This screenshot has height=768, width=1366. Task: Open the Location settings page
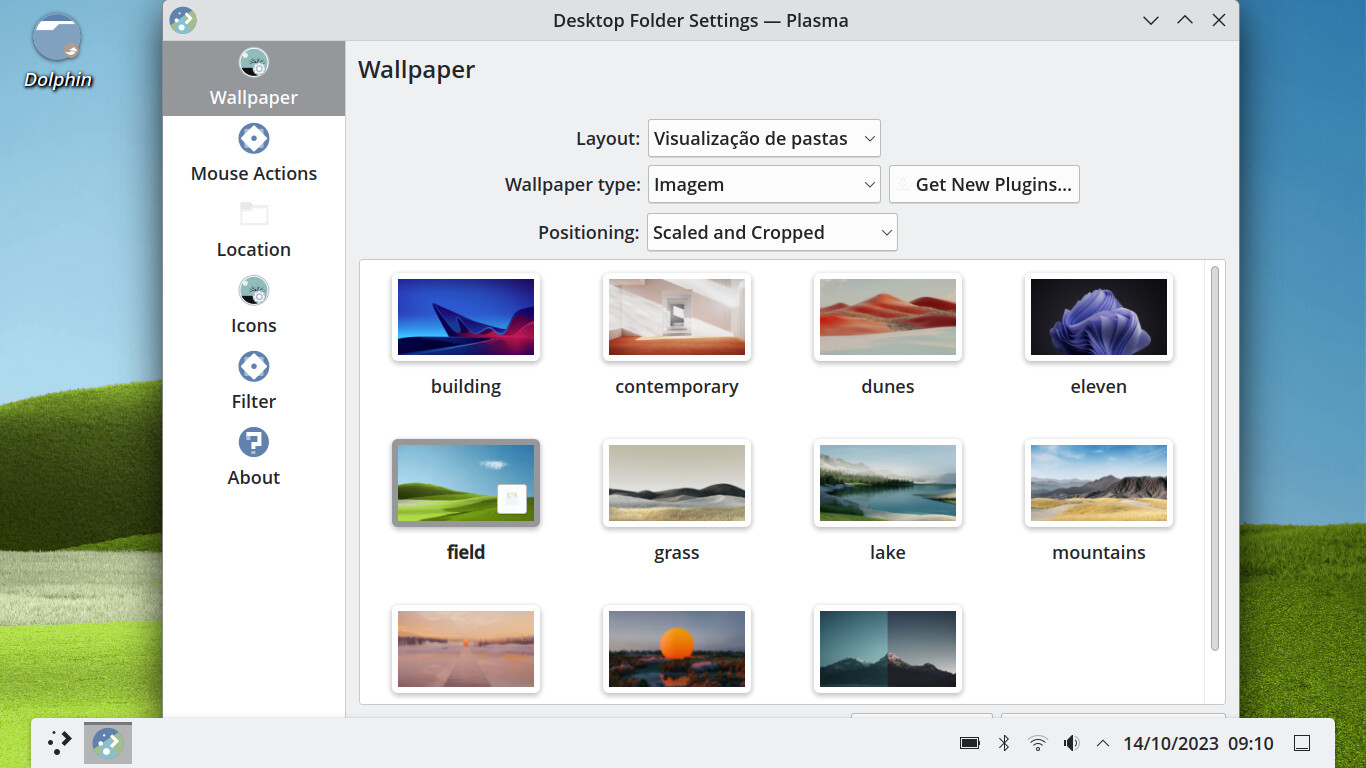(253, 229)
